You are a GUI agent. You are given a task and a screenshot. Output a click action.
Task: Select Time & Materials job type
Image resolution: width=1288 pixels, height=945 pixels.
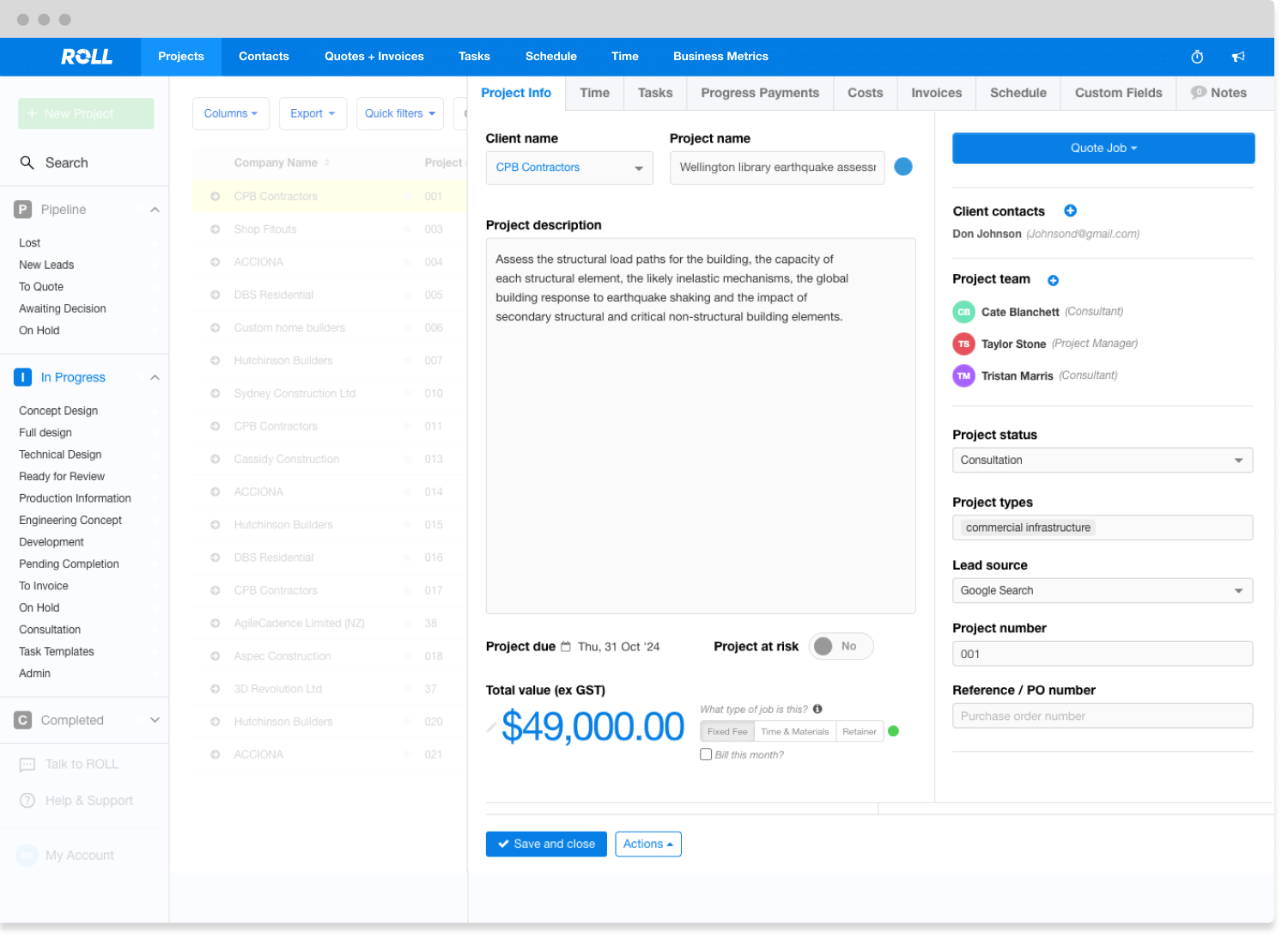[794, 731]
